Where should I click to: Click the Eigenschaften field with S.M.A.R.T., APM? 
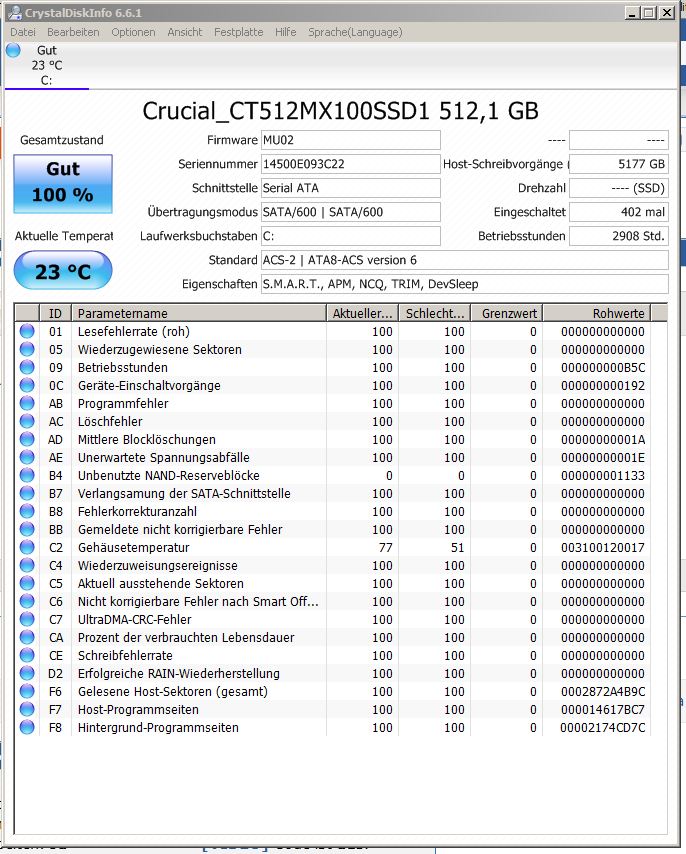pos(464,284)
